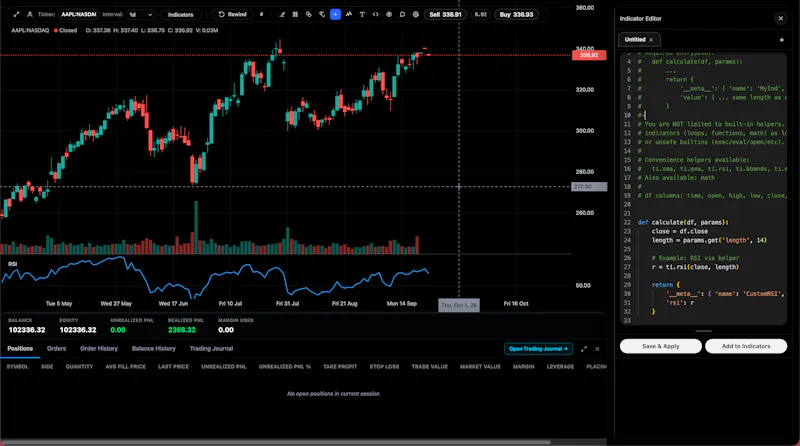800x446 pixels.
Task: Switch to the Positions tab
Action: tap(20, 349)
